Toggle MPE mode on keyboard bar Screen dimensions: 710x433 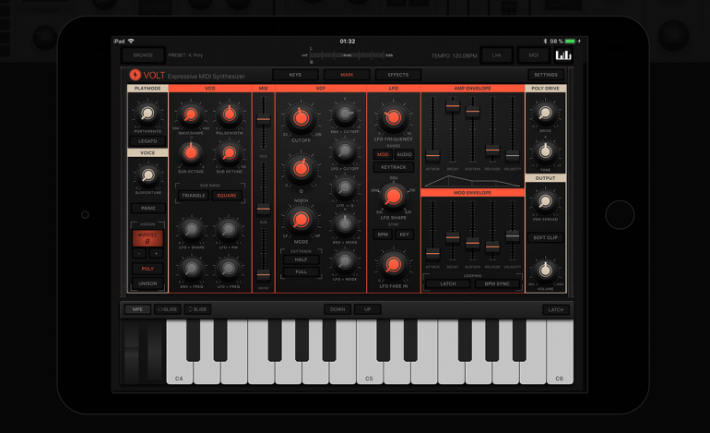click(137, 309)
